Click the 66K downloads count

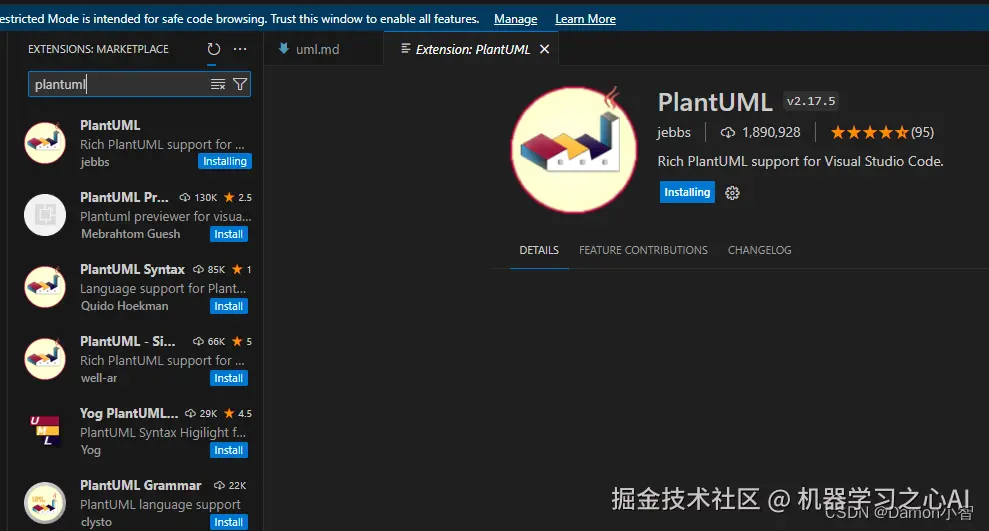tap(209, 341)
